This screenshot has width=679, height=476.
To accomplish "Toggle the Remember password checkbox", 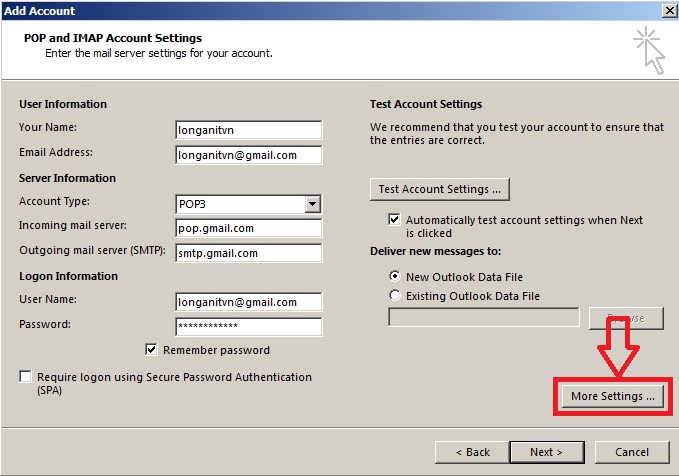I will coord(151,350).
